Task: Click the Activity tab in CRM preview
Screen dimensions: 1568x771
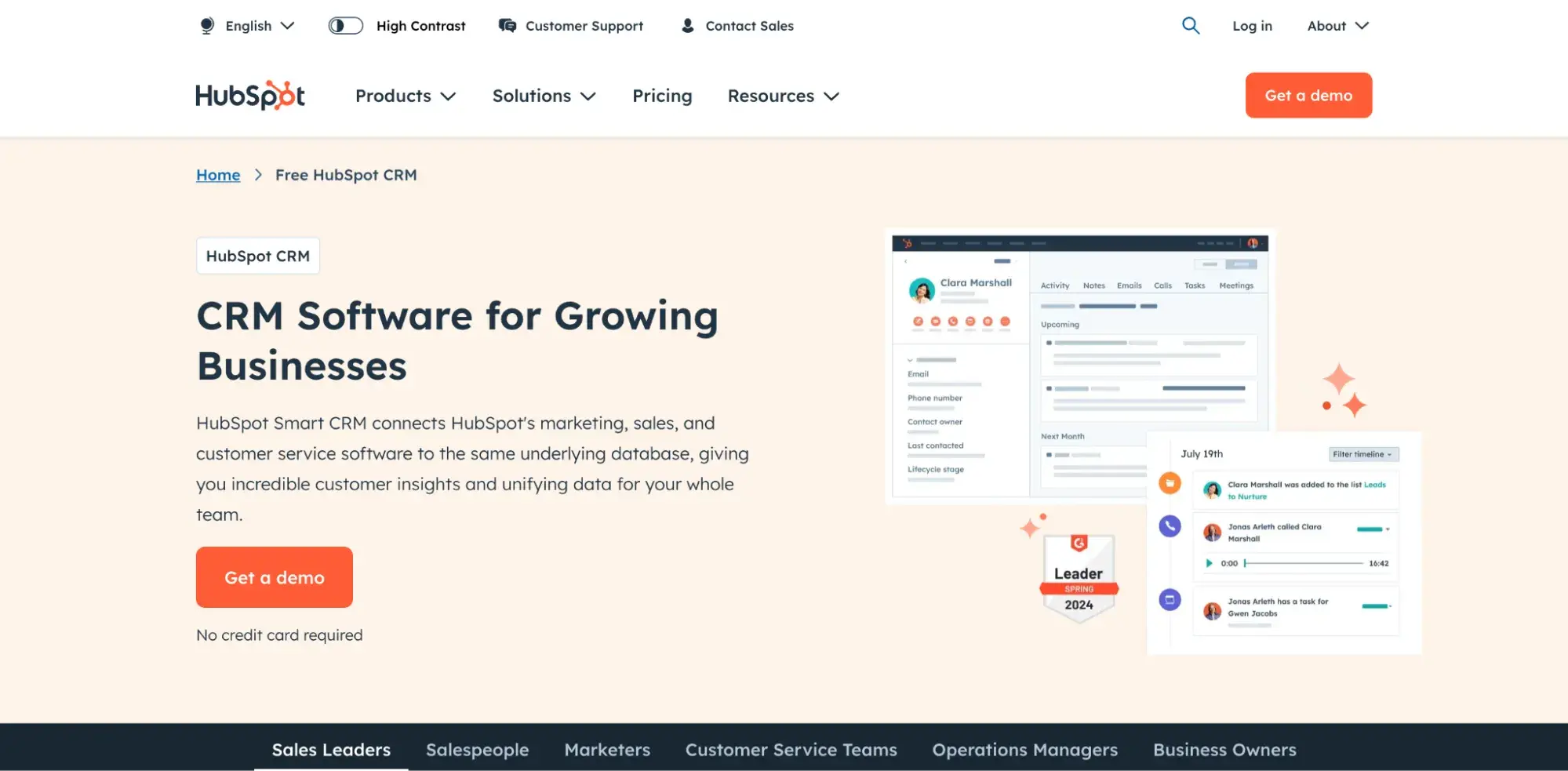Action: click(1055, 285)
